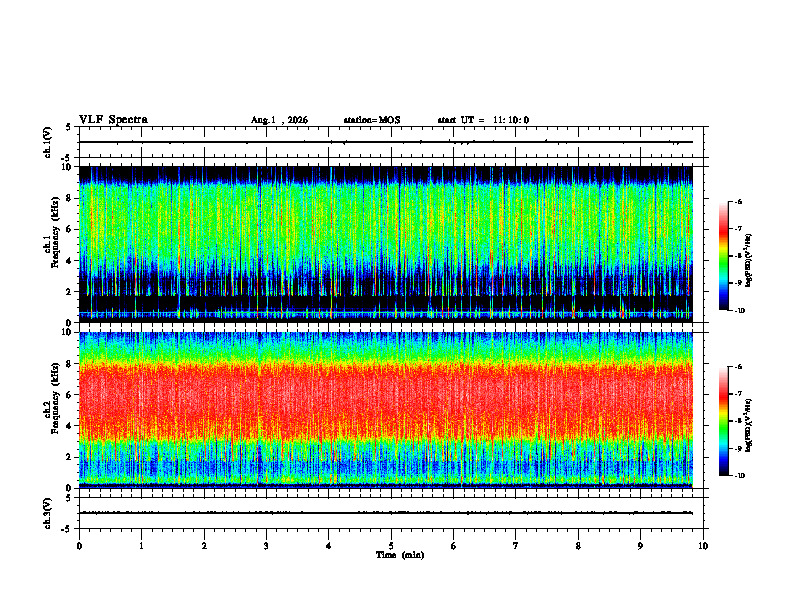Click the "6" kHz tick on ch.1 axis
The image size is (792, 612).
click(69, 229)
